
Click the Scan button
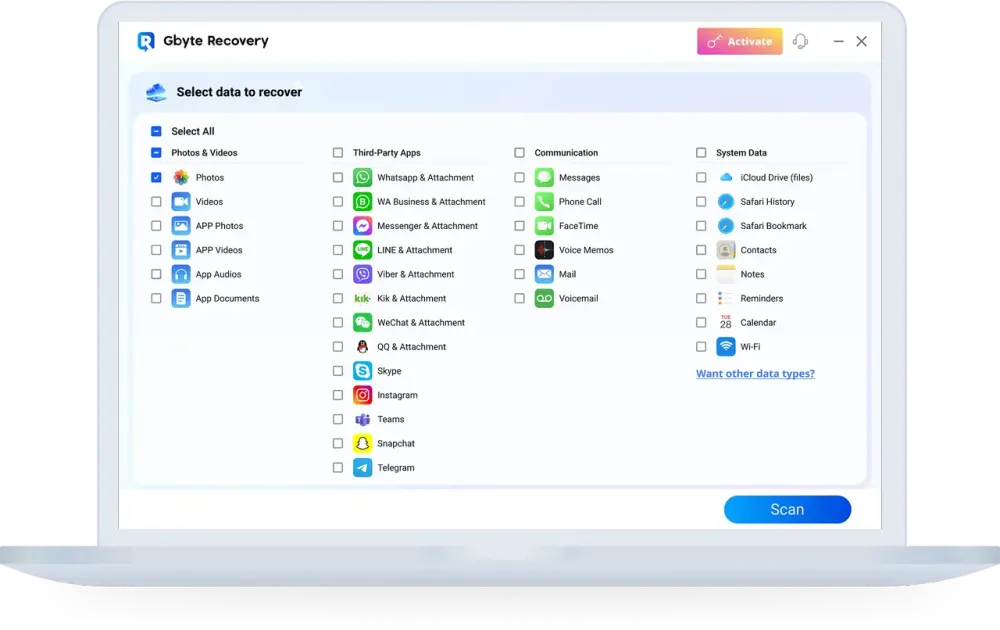click(x=788, y=509)
